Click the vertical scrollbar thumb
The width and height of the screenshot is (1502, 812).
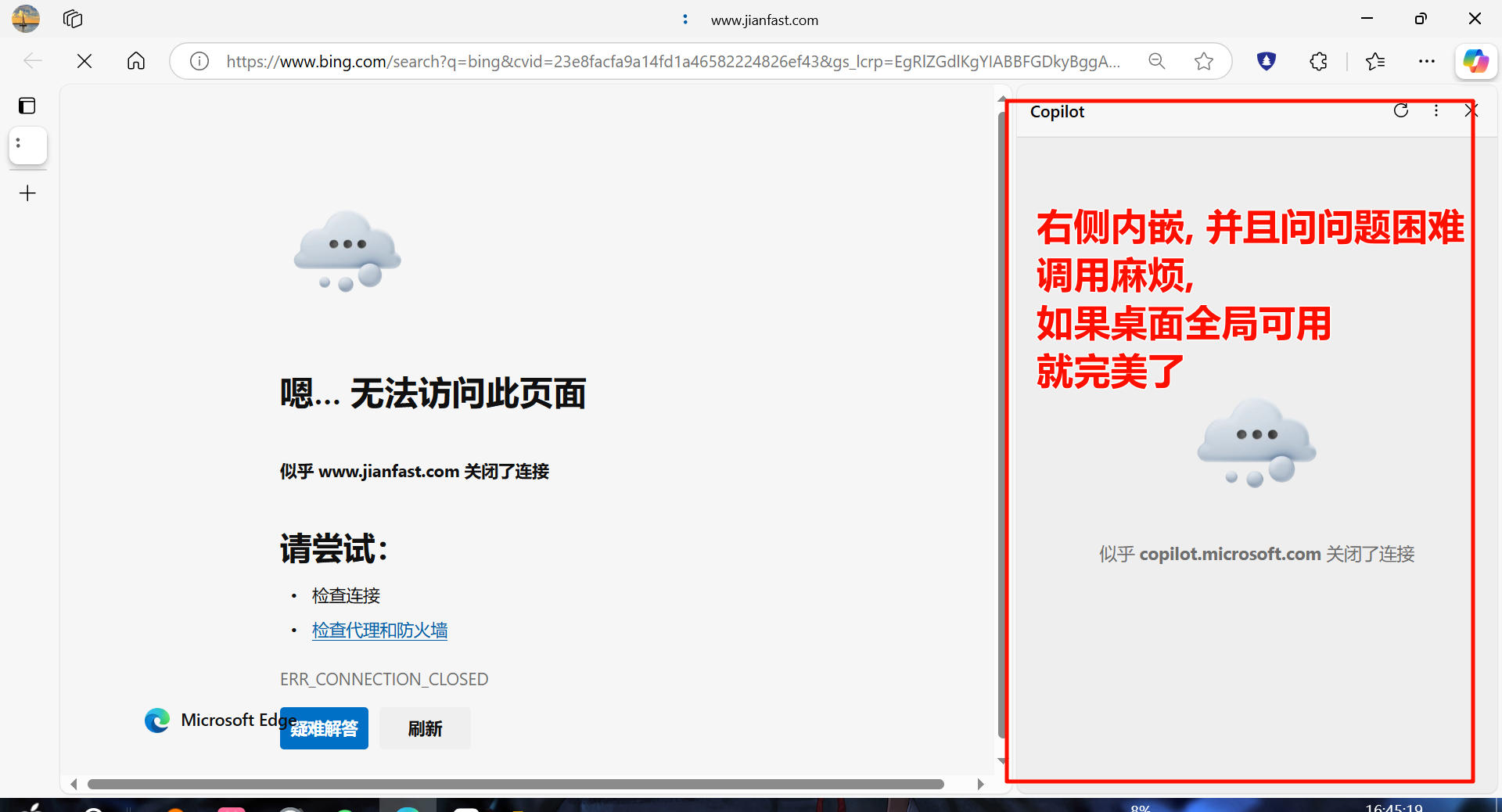pos(1001,425)
